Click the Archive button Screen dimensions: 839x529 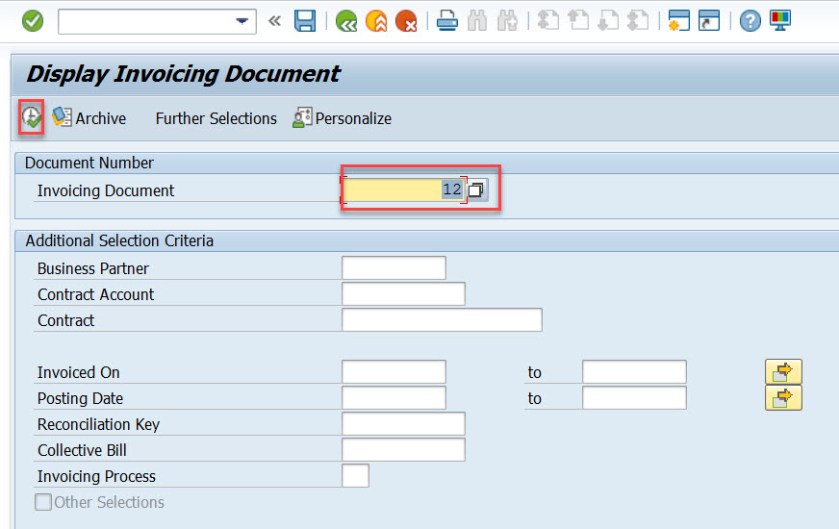click(x=89, y=118)
